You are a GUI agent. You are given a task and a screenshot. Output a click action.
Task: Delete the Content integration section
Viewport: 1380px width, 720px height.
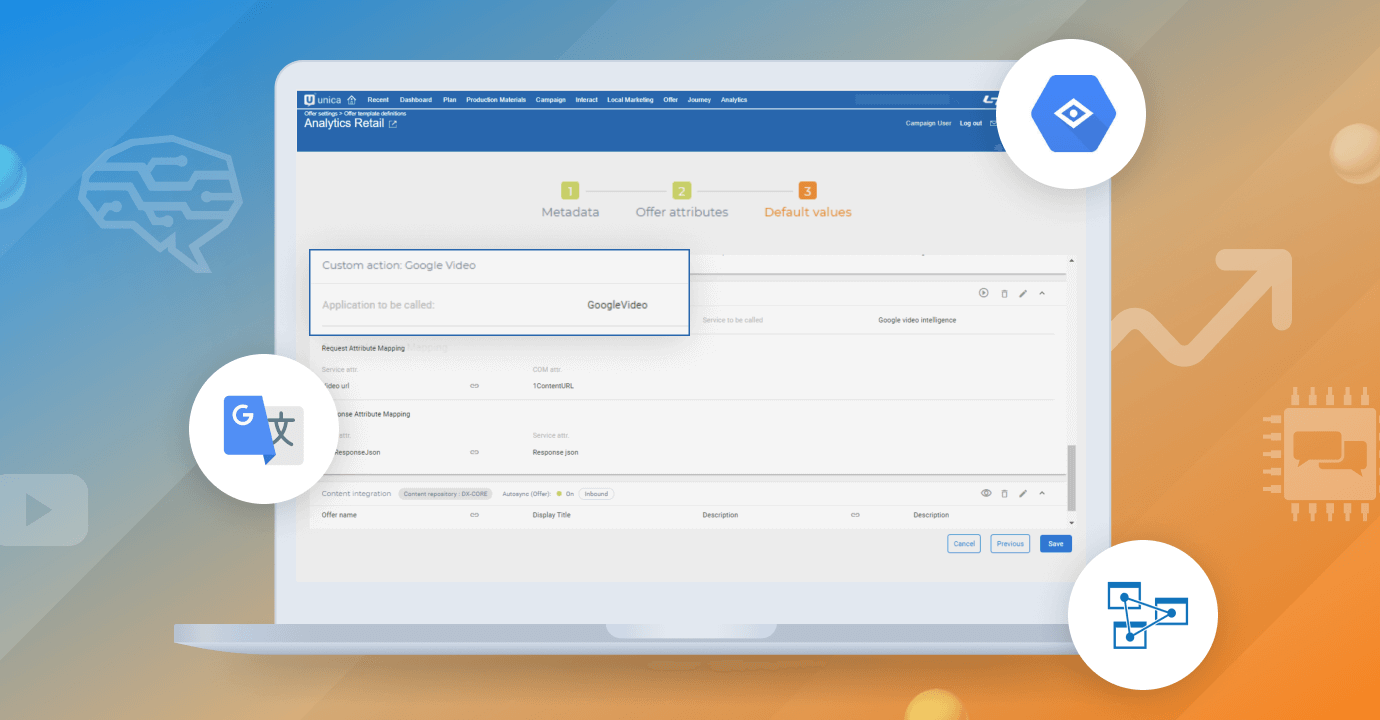[1004, 493]
